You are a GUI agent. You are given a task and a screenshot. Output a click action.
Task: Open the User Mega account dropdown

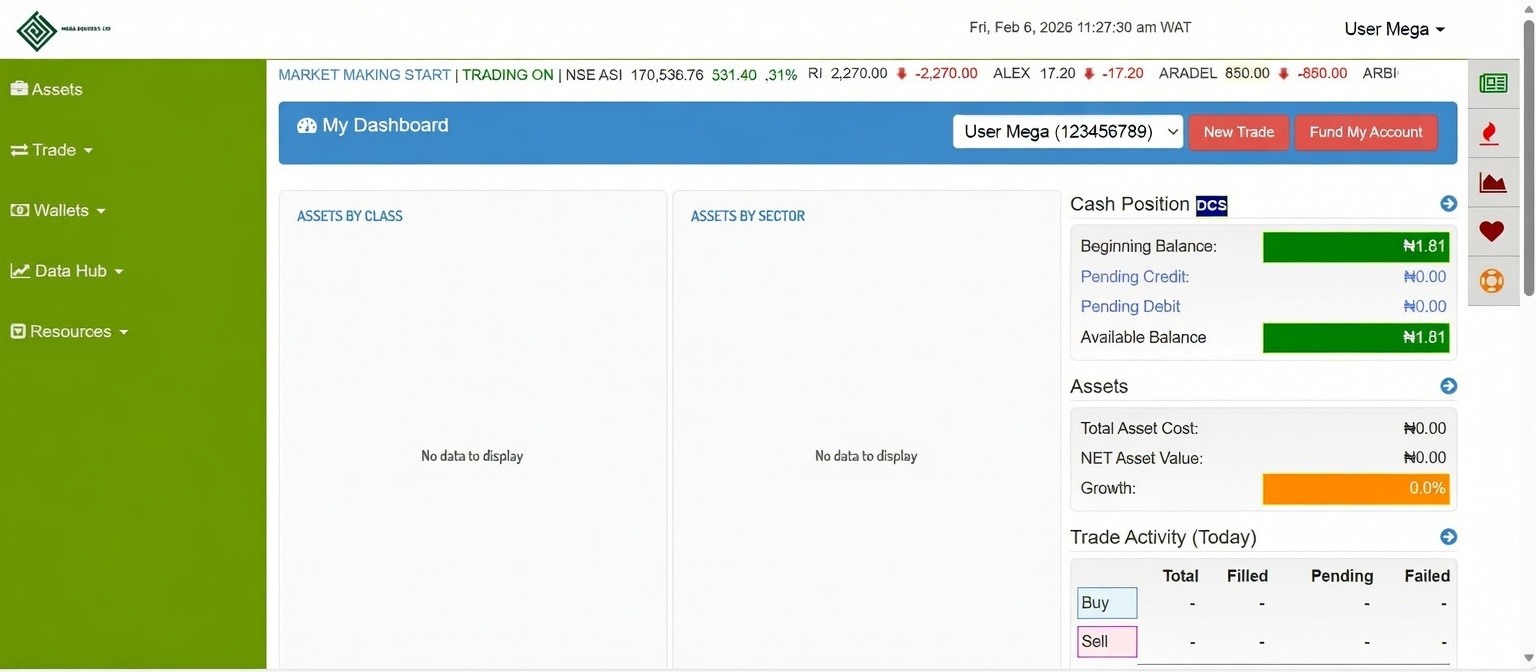coord(1394,29)
